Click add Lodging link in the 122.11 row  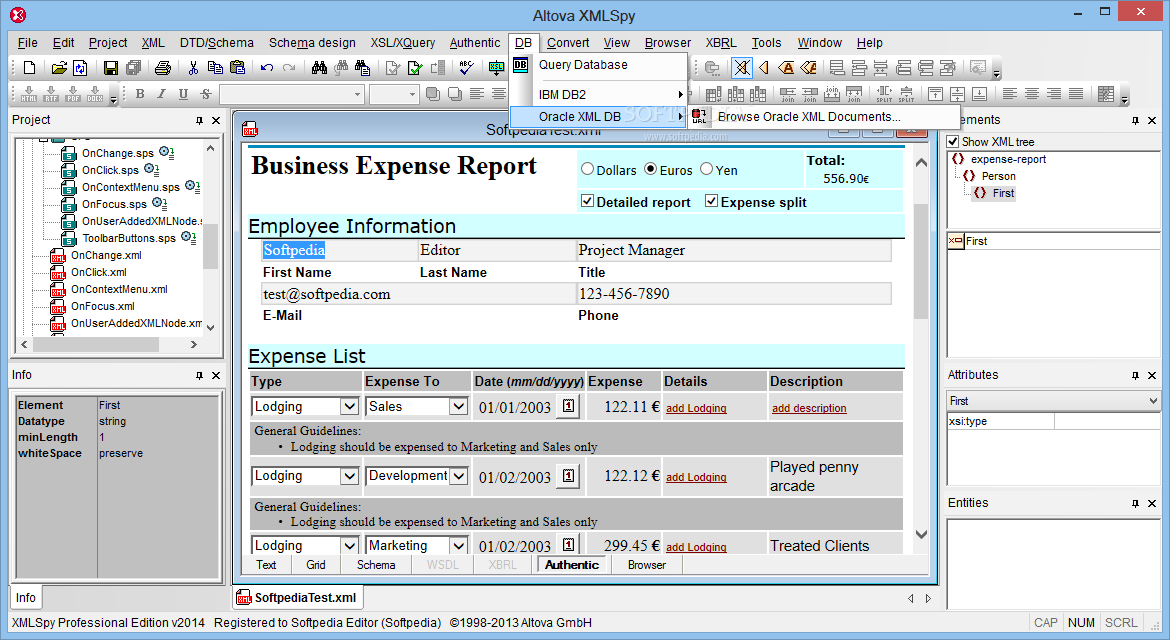click(696, 408)
